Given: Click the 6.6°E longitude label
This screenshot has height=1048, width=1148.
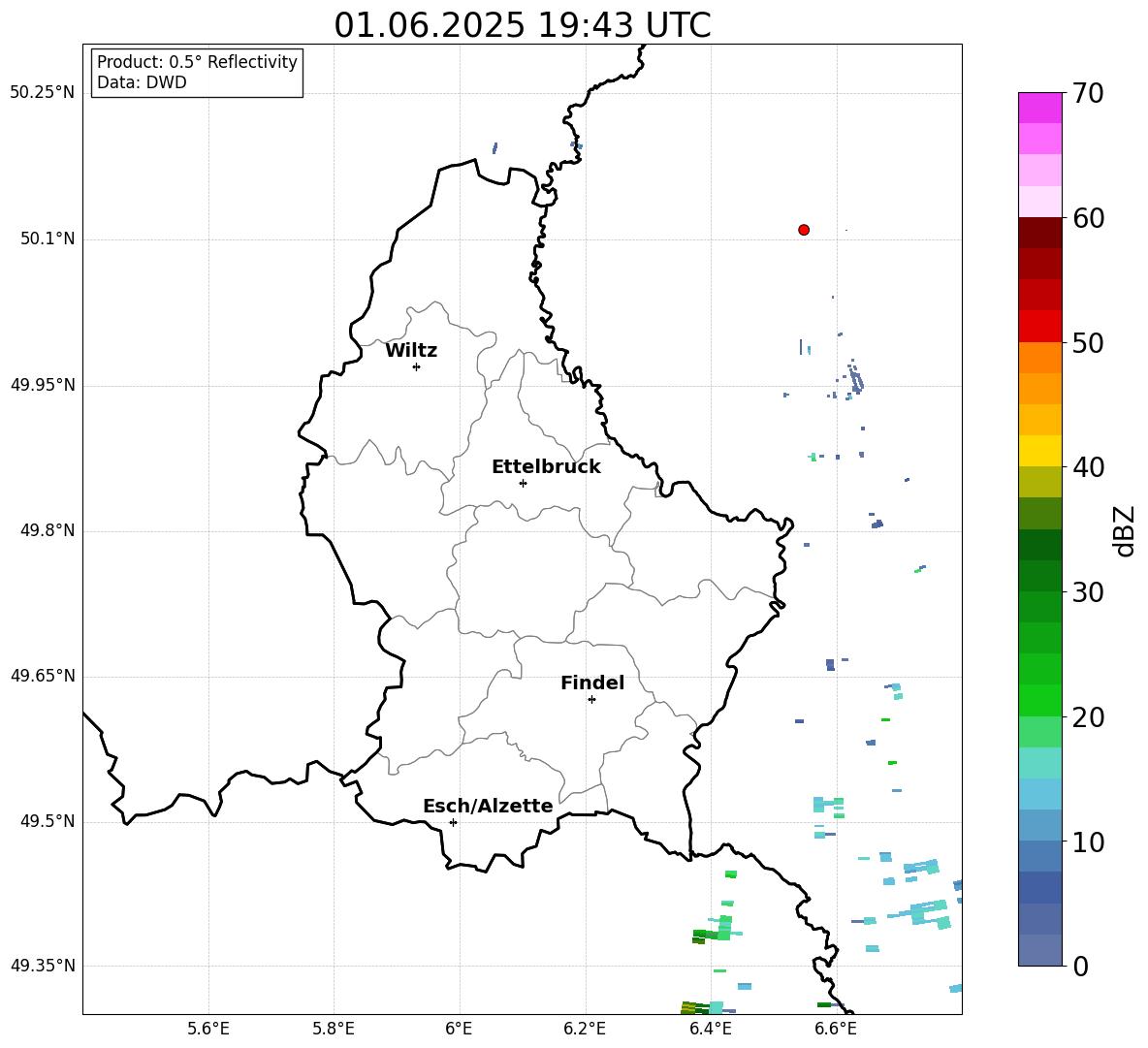Looking at the screenshot, I should (x=836, y=1029).
